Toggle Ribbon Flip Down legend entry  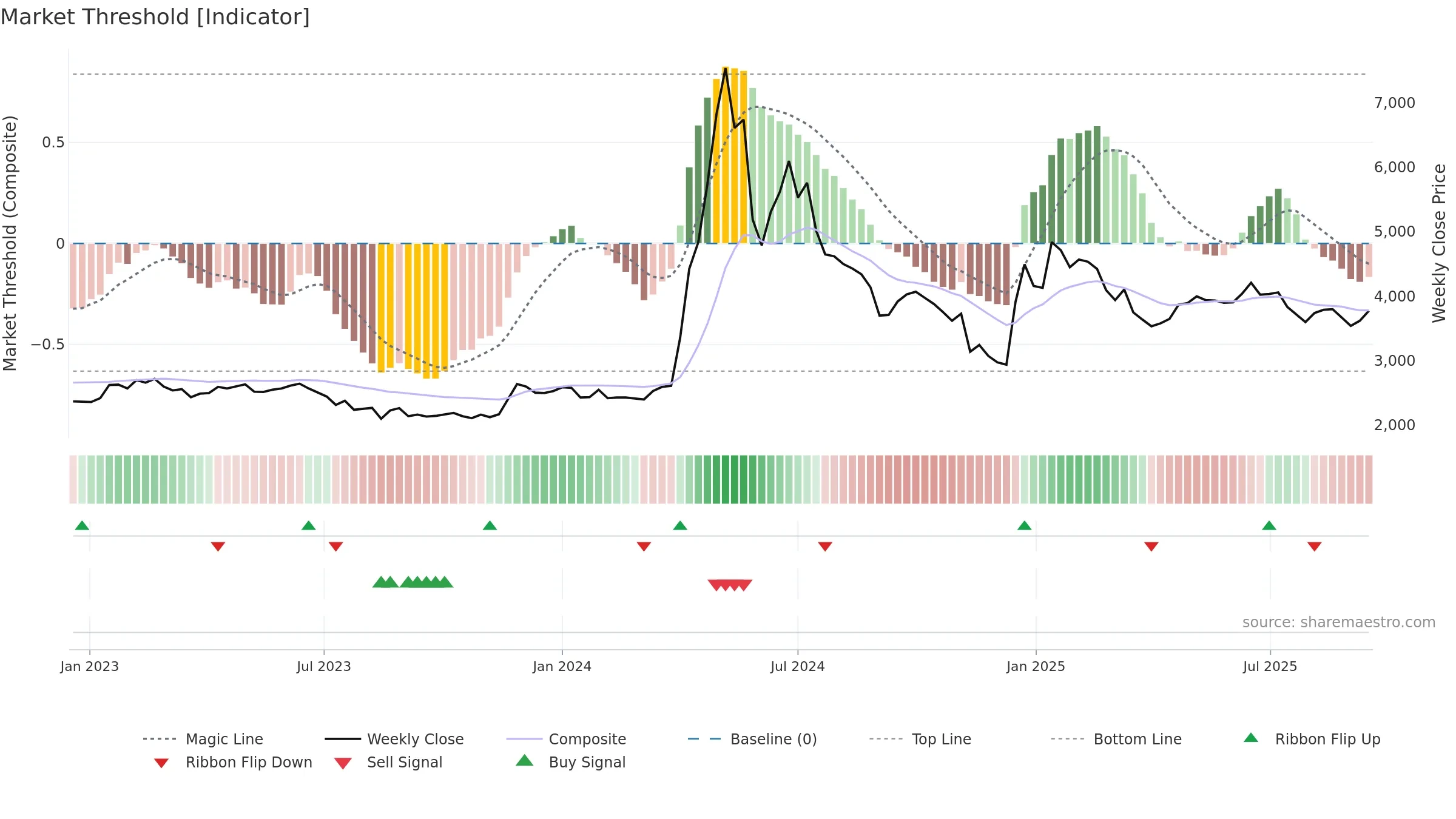coord(233,762)
